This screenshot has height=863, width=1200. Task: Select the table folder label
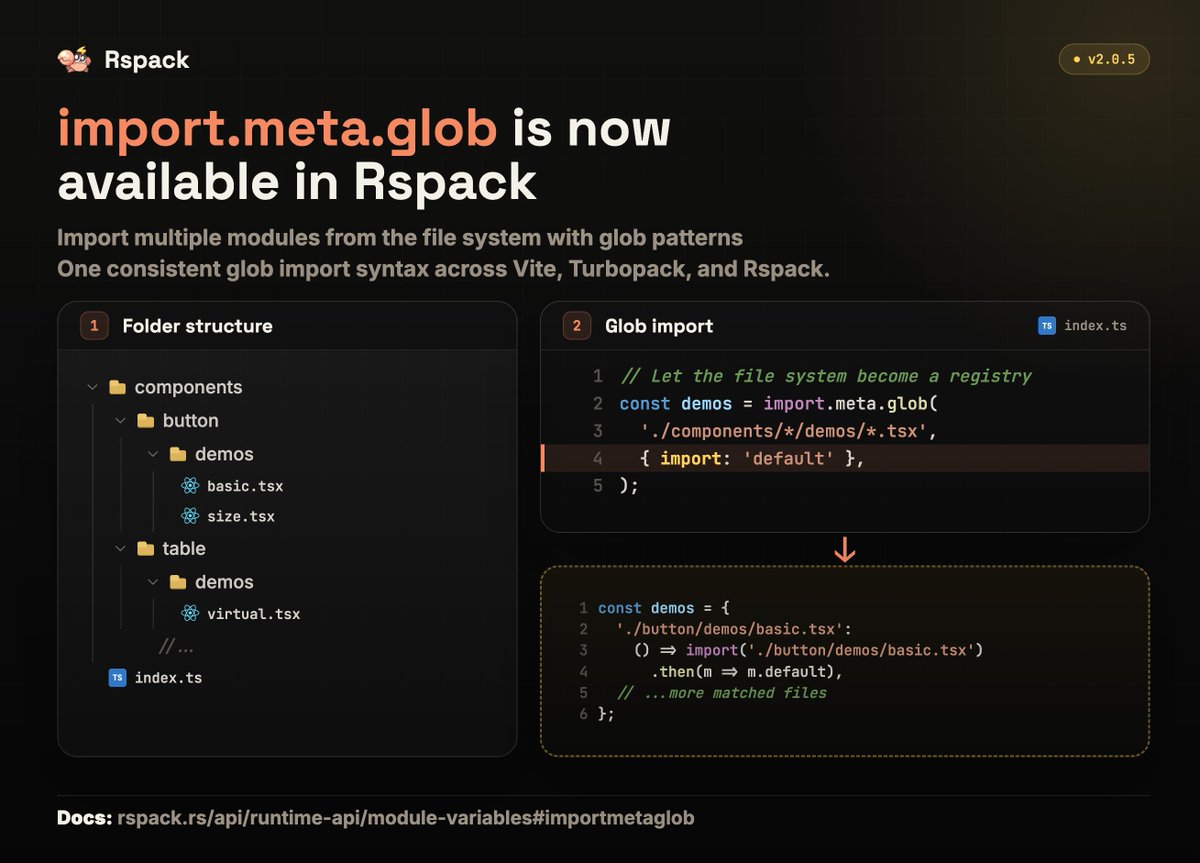click(x=184, y=548)
